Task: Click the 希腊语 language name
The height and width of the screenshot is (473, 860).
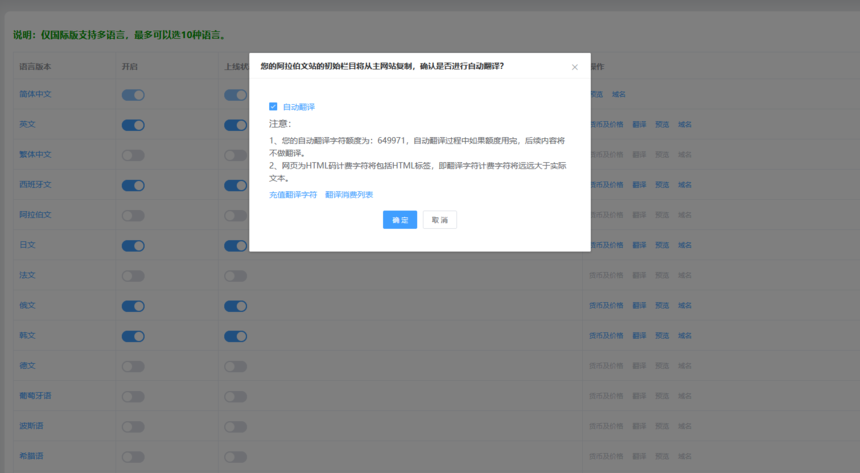Action: point(31,457)
